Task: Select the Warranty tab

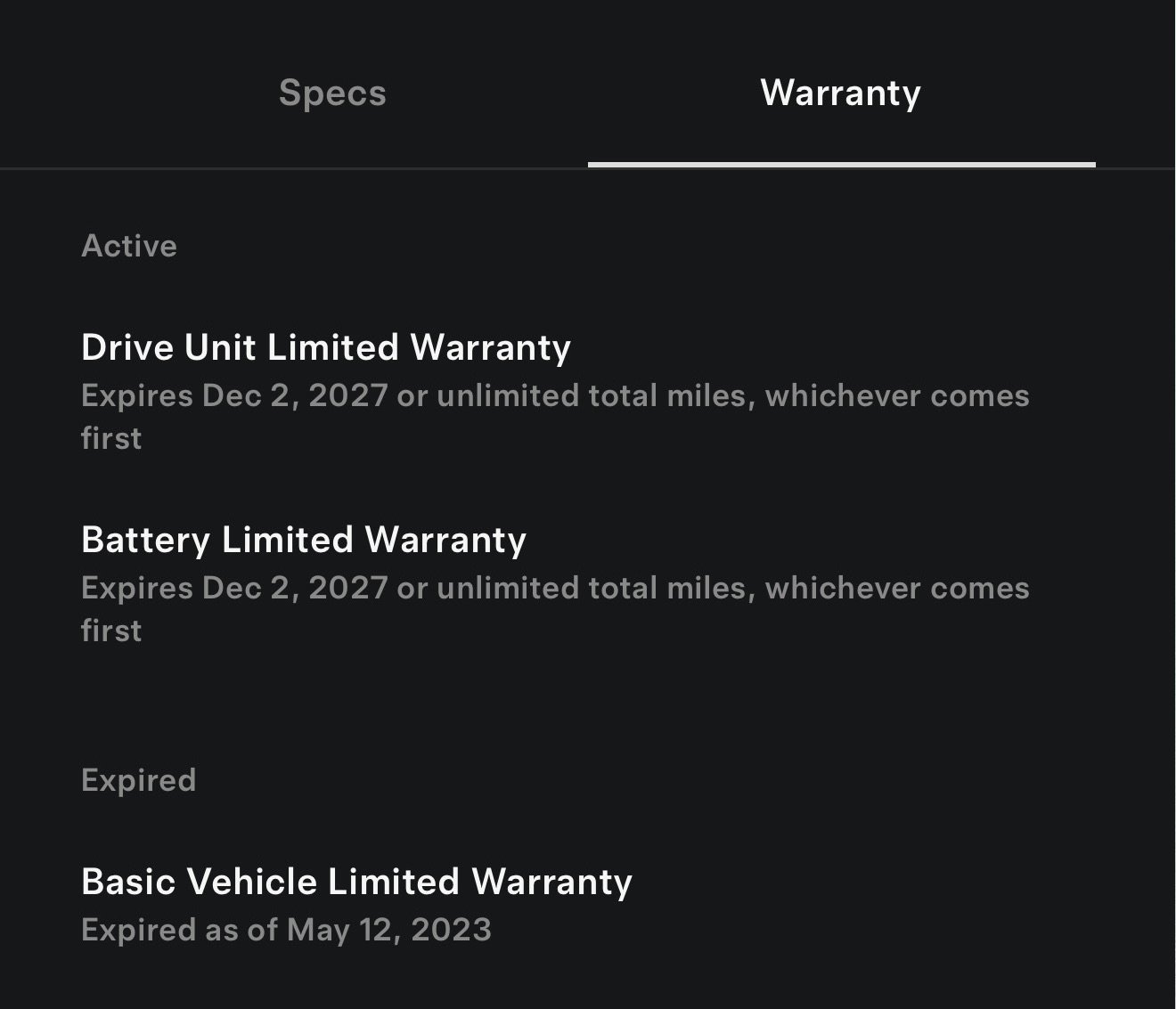Action: pos(840,93)
